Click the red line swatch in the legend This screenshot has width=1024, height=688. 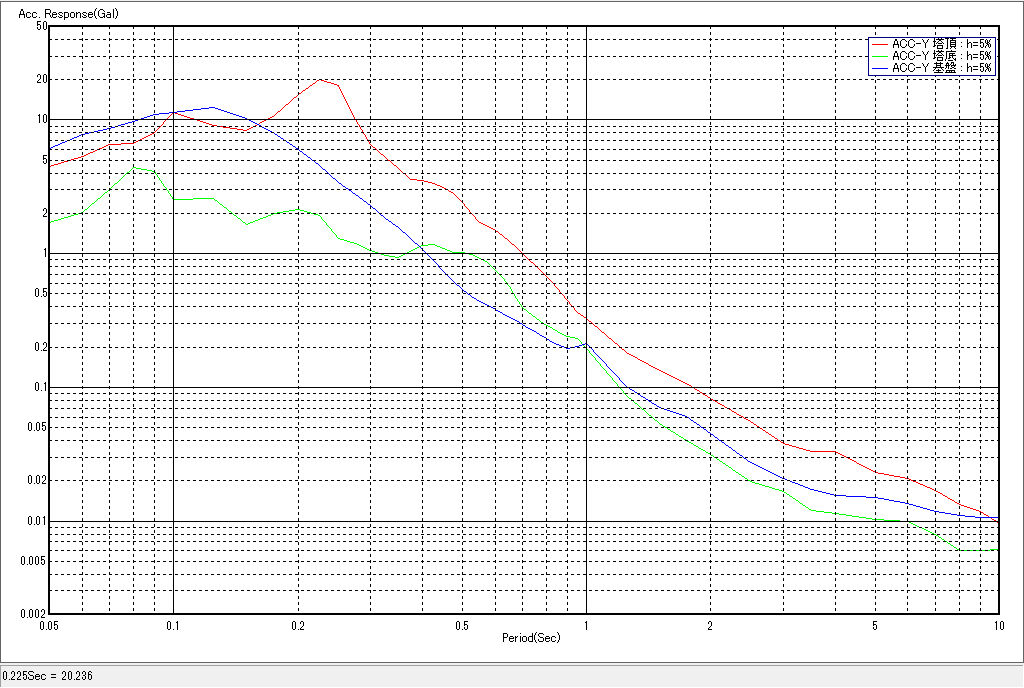pyautogui.click(x=879, y=44)
